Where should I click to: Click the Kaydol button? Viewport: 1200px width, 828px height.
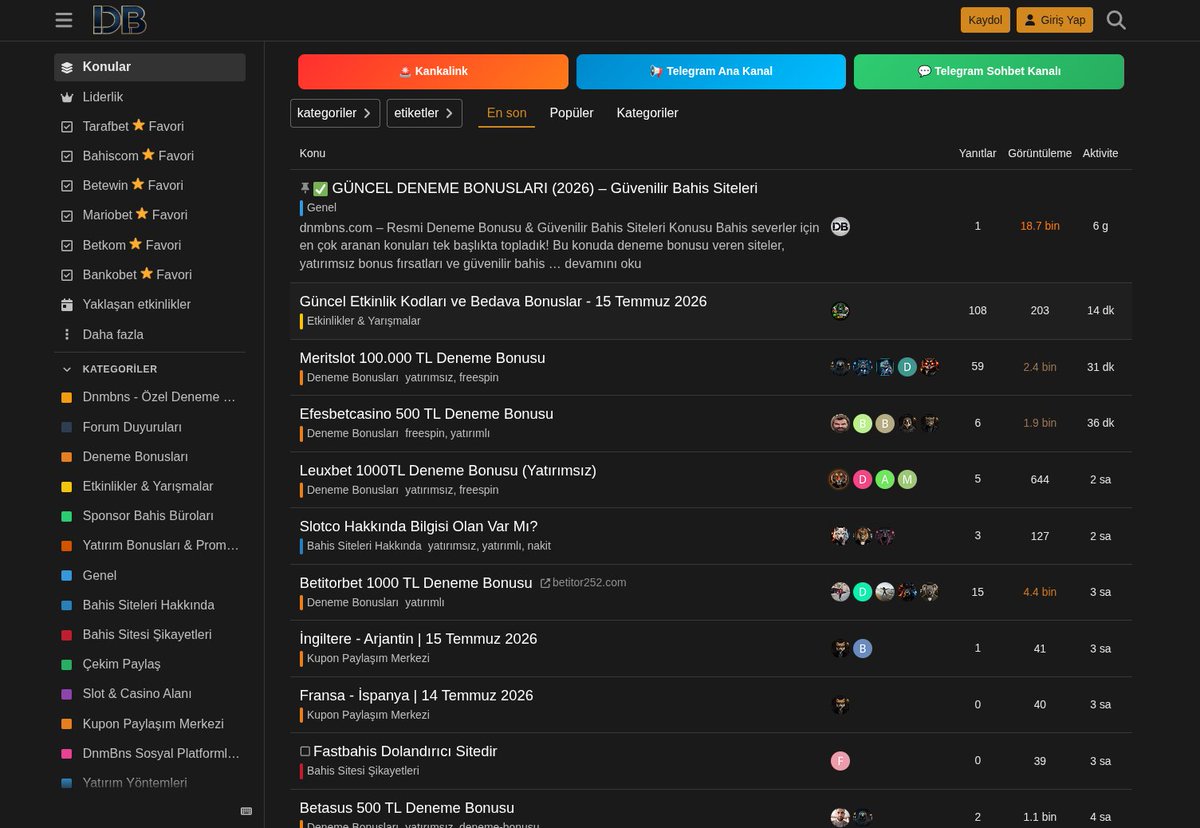coord(985,20)
